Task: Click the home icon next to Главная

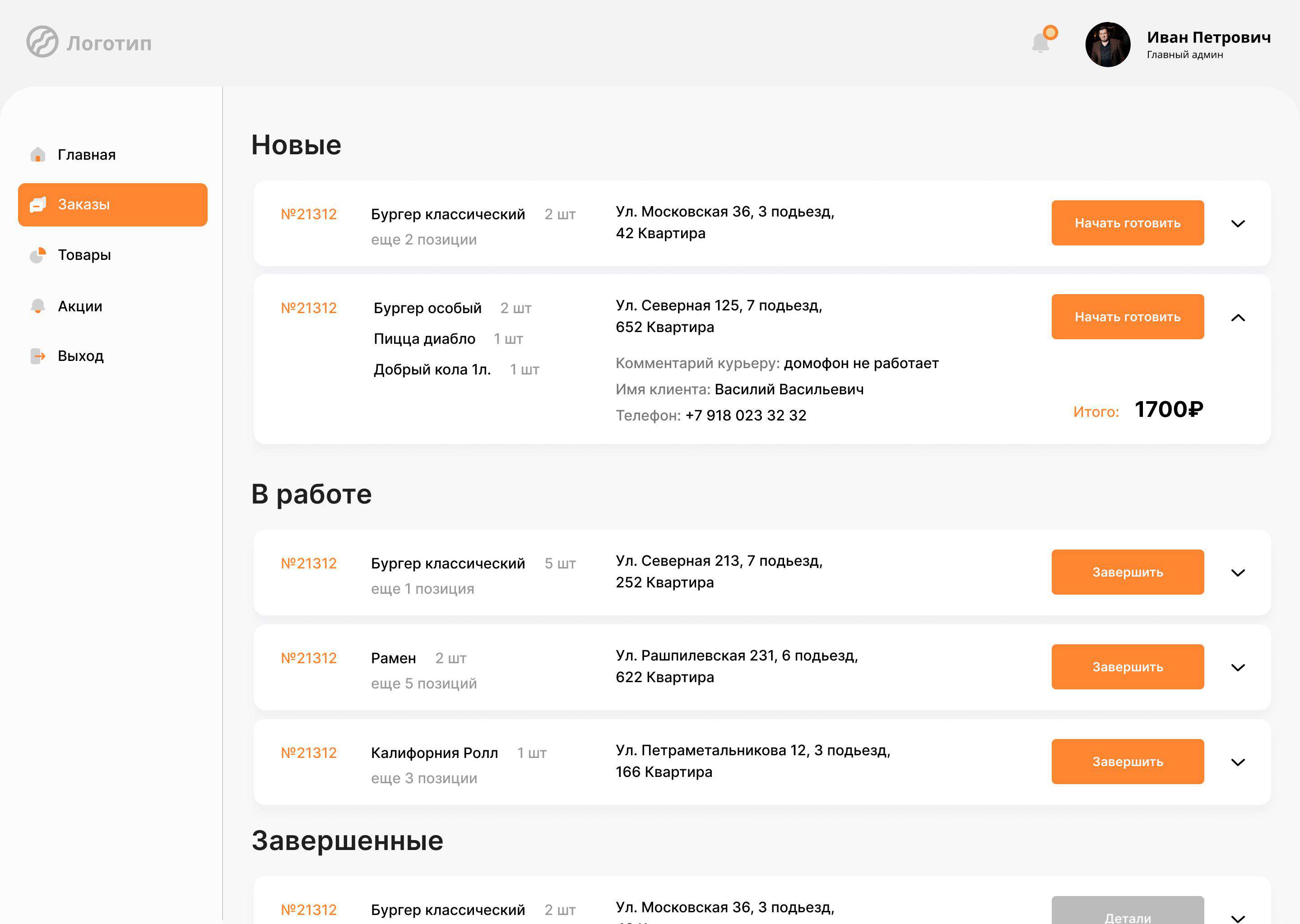Action: (x=37, y=155)
